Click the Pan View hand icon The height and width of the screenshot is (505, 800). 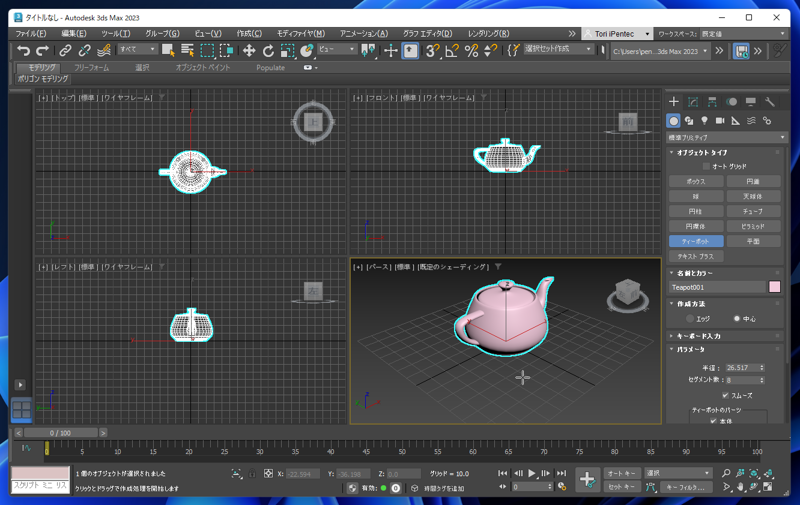coord(740,487)
